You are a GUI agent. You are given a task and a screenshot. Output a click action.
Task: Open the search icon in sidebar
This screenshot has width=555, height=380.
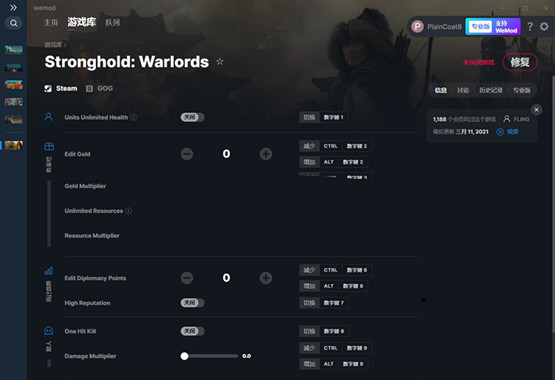[x=13, y=23]
